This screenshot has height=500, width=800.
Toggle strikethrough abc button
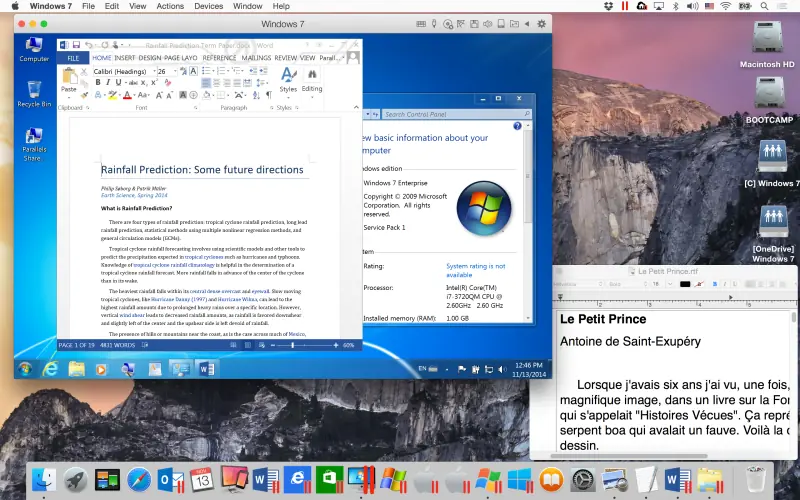click(x=133, y=82)
